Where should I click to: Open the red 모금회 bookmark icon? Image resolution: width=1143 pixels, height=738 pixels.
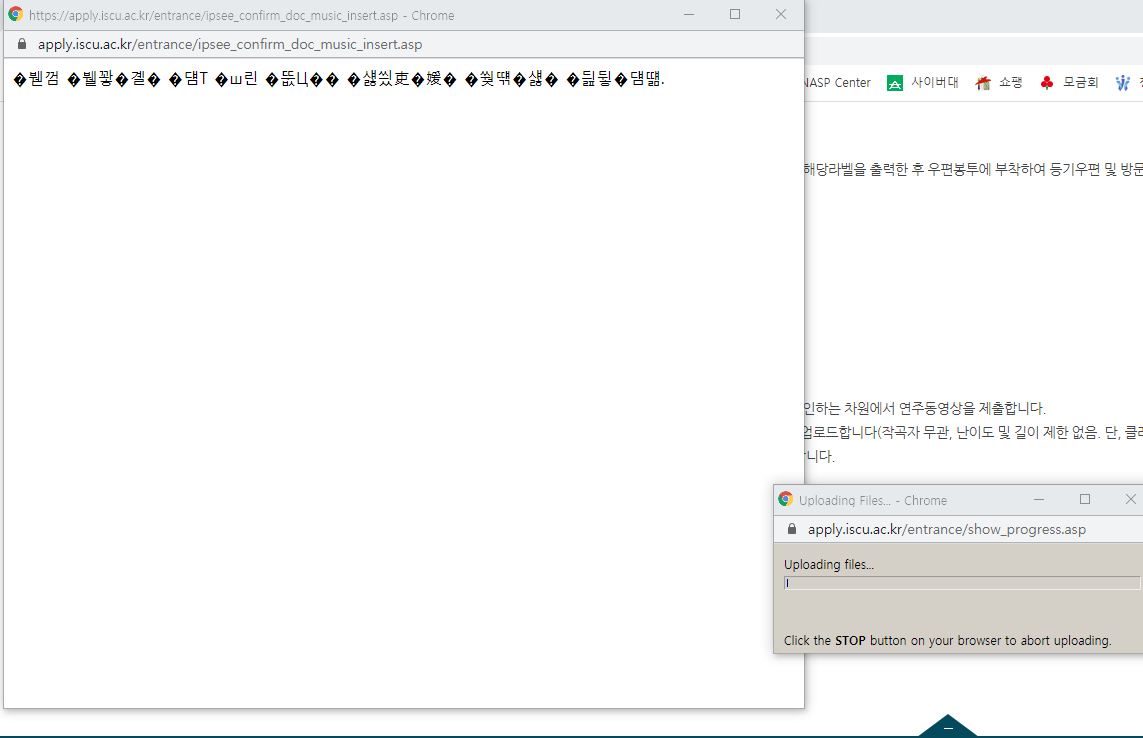[1047, 83]
